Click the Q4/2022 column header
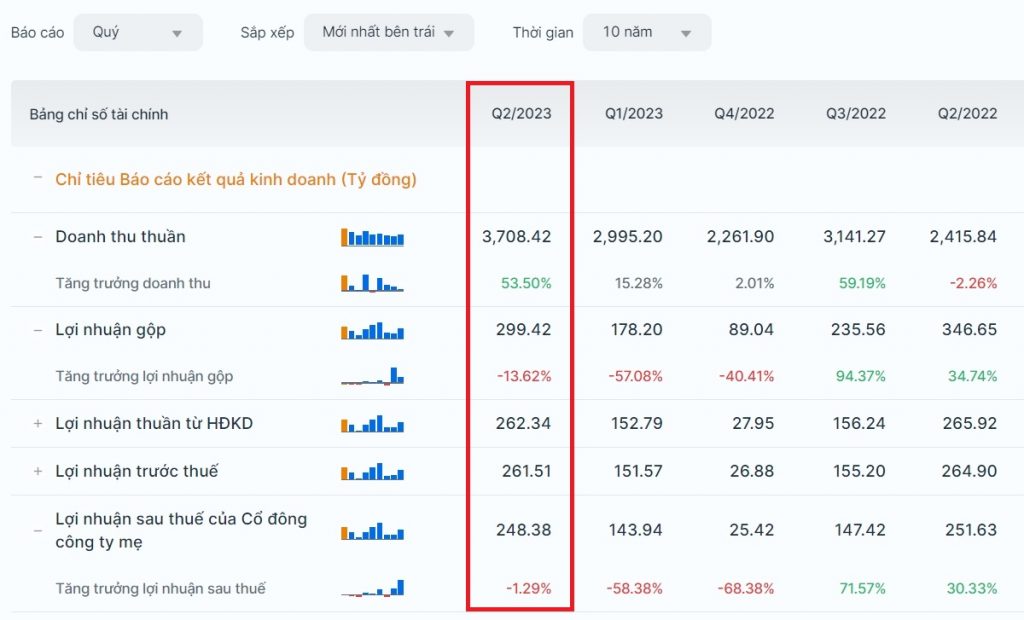The height and width of the screenshot is (620, 1024). tap(744, 114)
